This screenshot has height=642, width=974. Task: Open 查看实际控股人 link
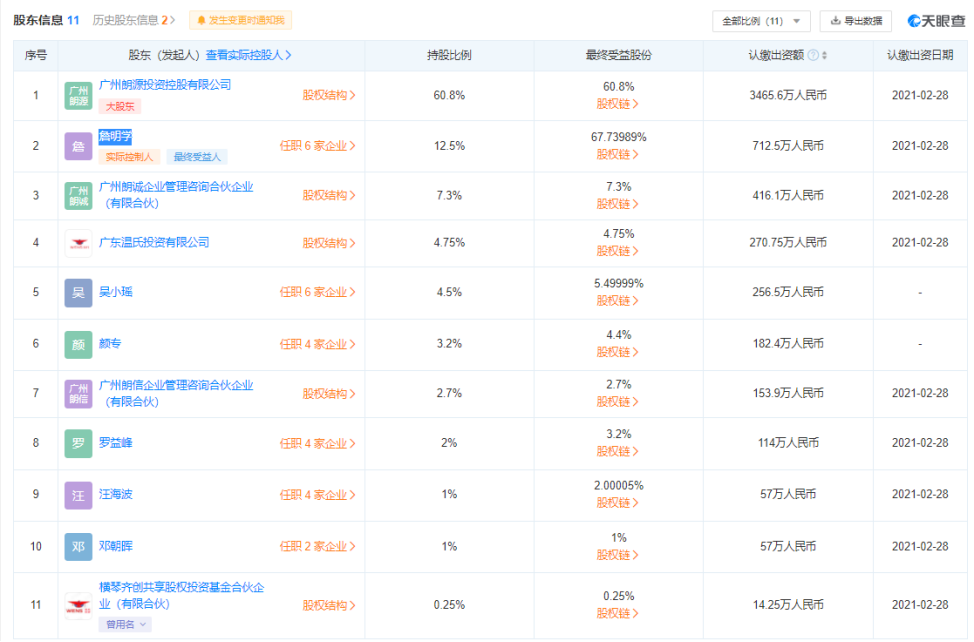pyautogui.click(x=248, y=55)
